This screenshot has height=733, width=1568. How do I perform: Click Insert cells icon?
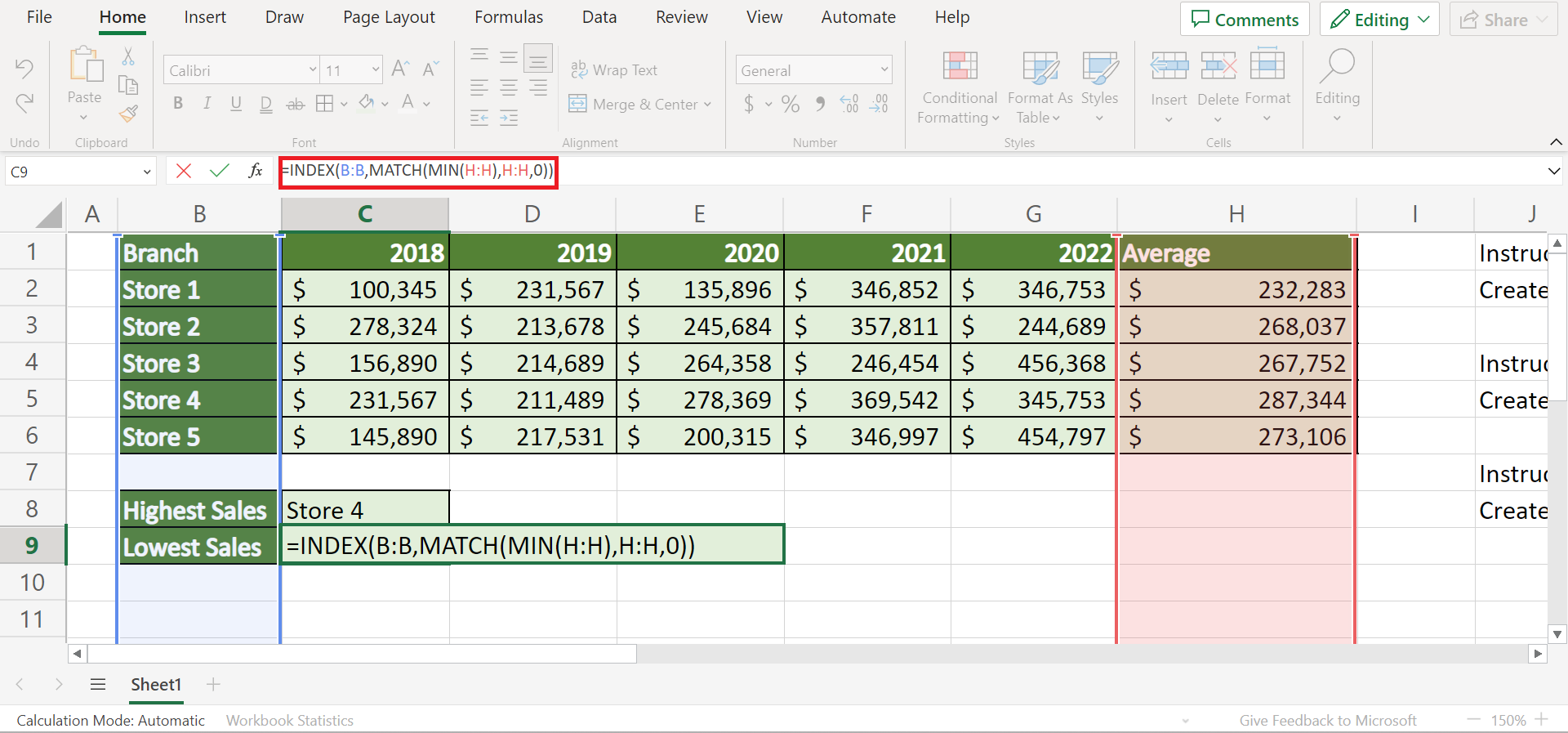[x=1169, y=65]
